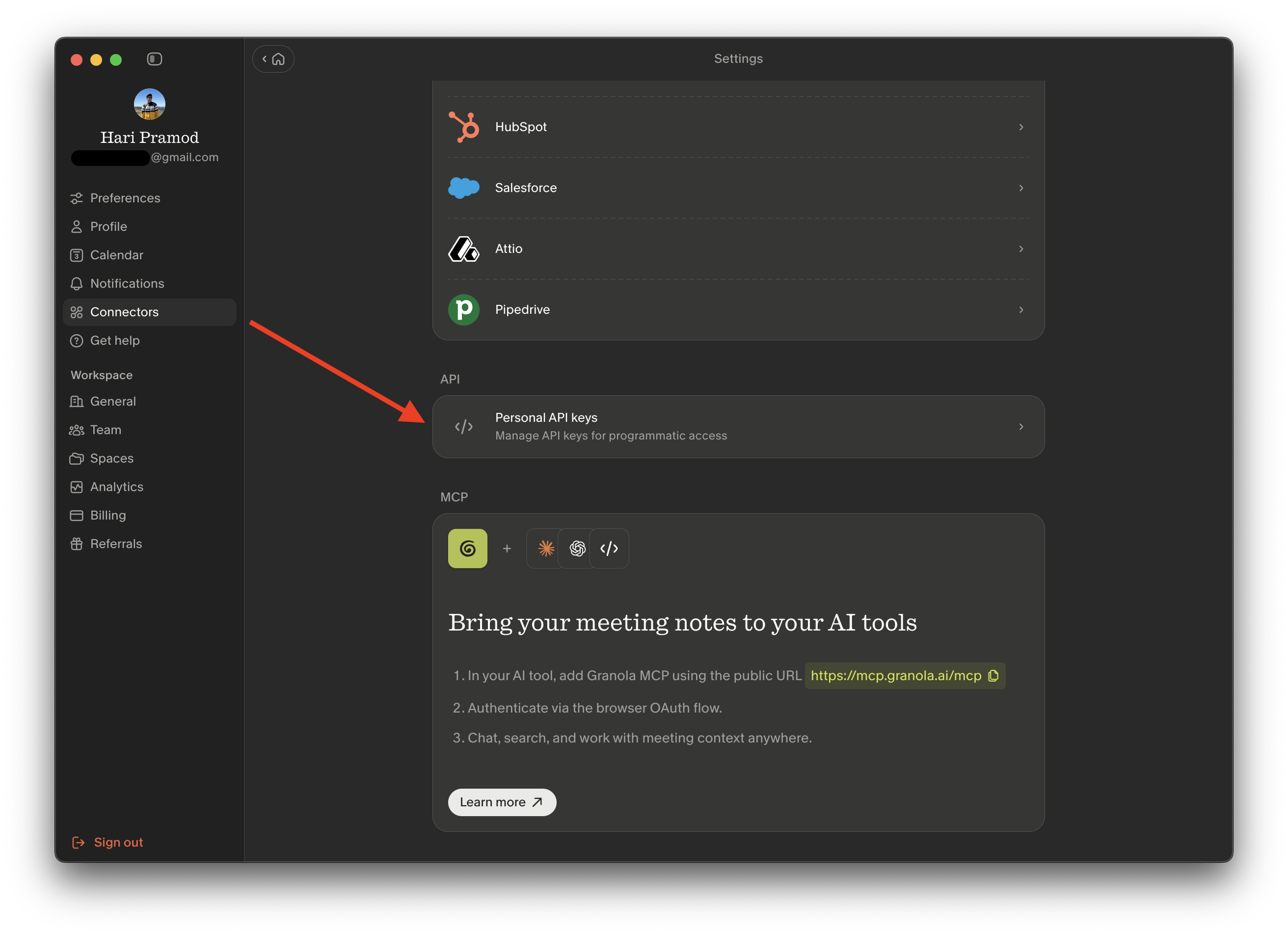Click the Salesforce cloud logo
This screenshot has width=1288, height=935.
(464, 188)
